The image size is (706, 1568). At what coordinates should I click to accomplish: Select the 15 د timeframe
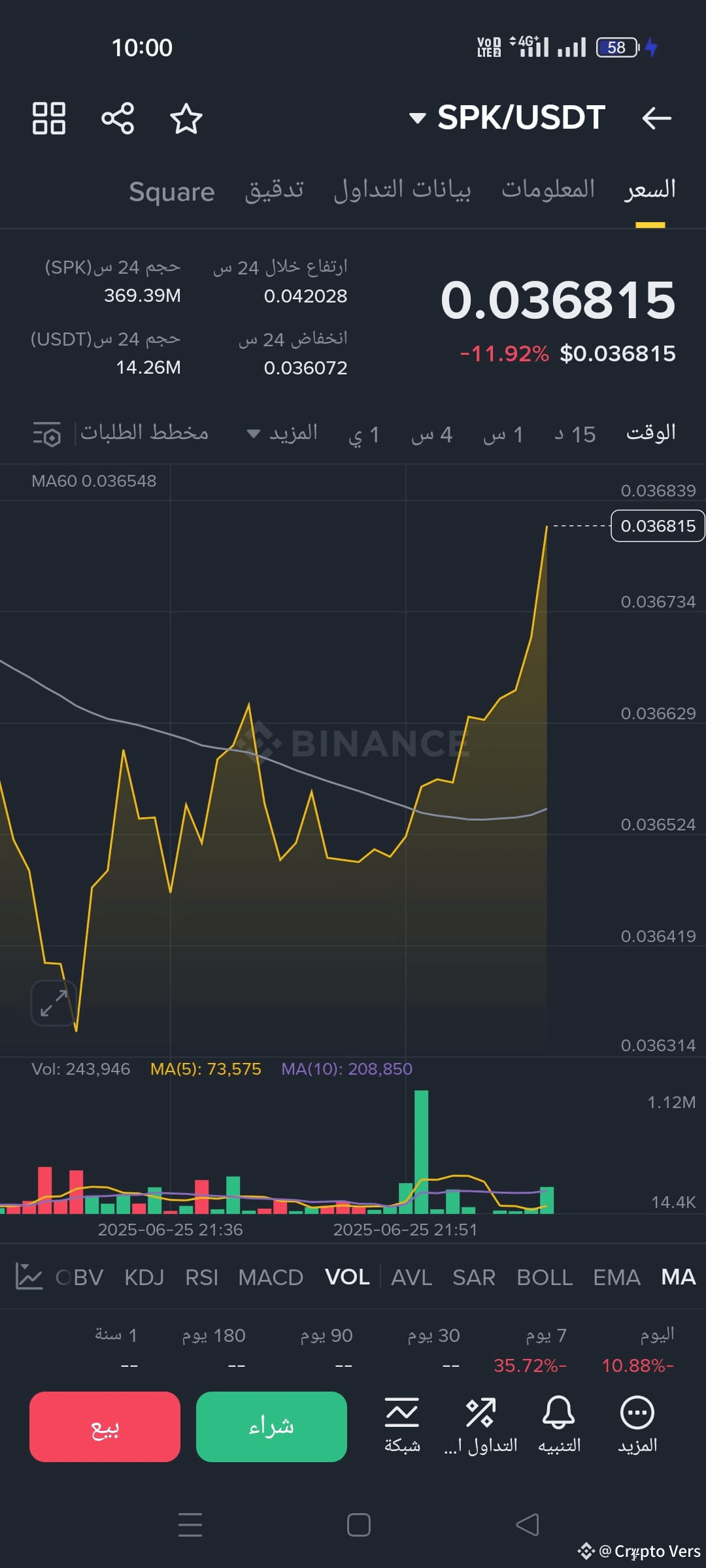coord(575,434)
